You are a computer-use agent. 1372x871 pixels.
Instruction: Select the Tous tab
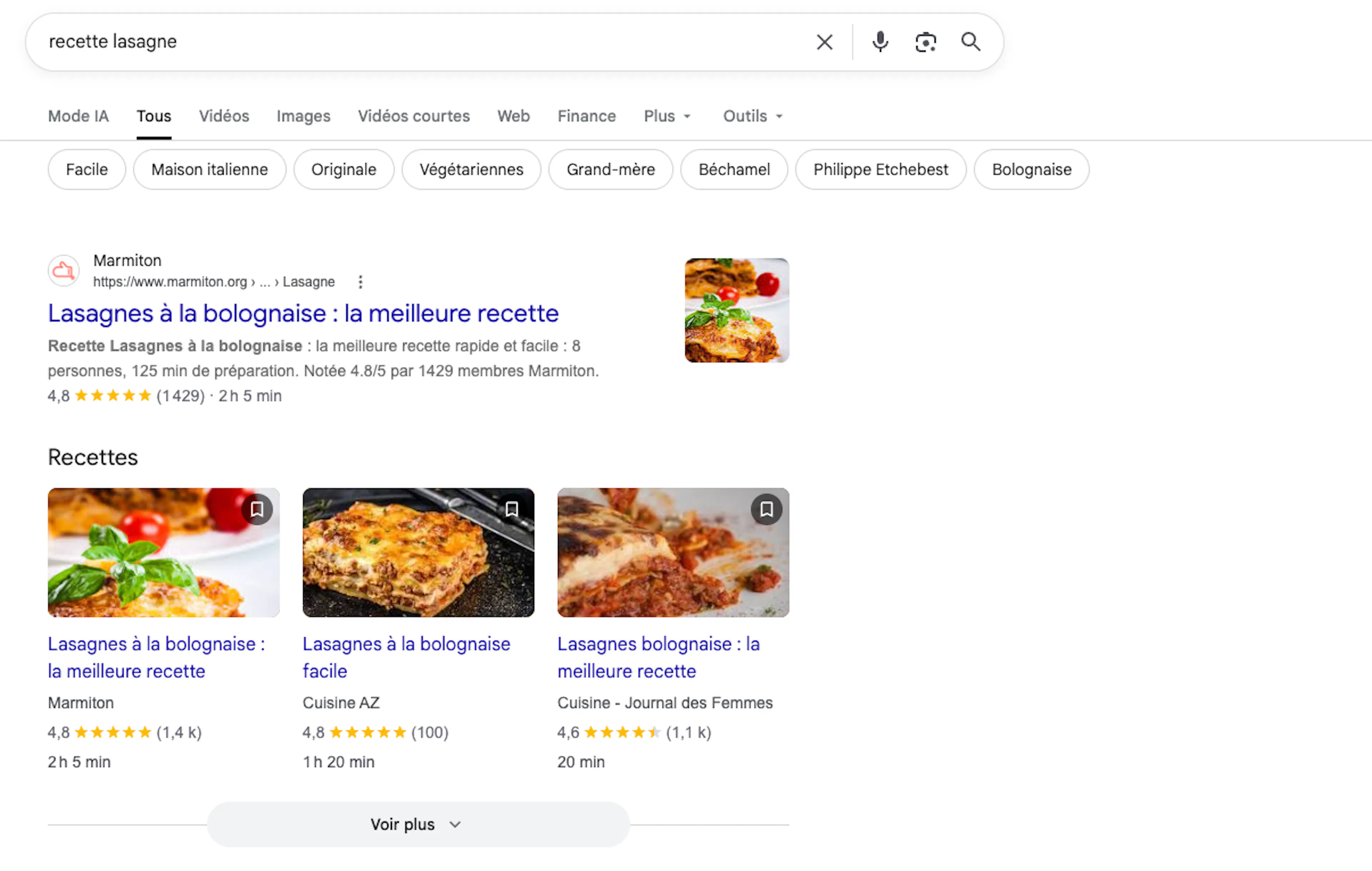pyautogui.click(x=154, y=116)
